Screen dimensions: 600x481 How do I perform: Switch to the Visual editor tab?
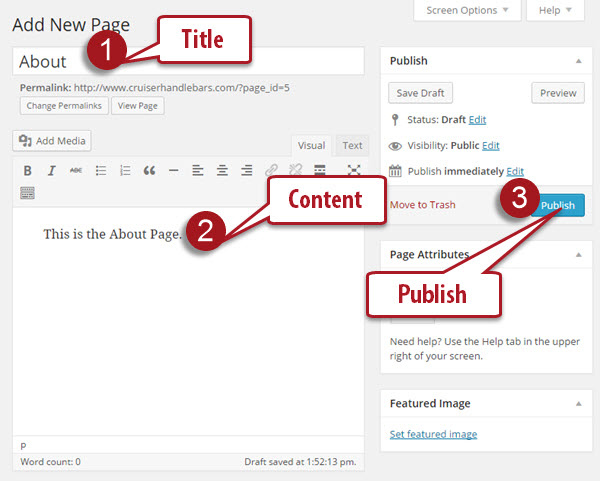[x=311, y=146]
